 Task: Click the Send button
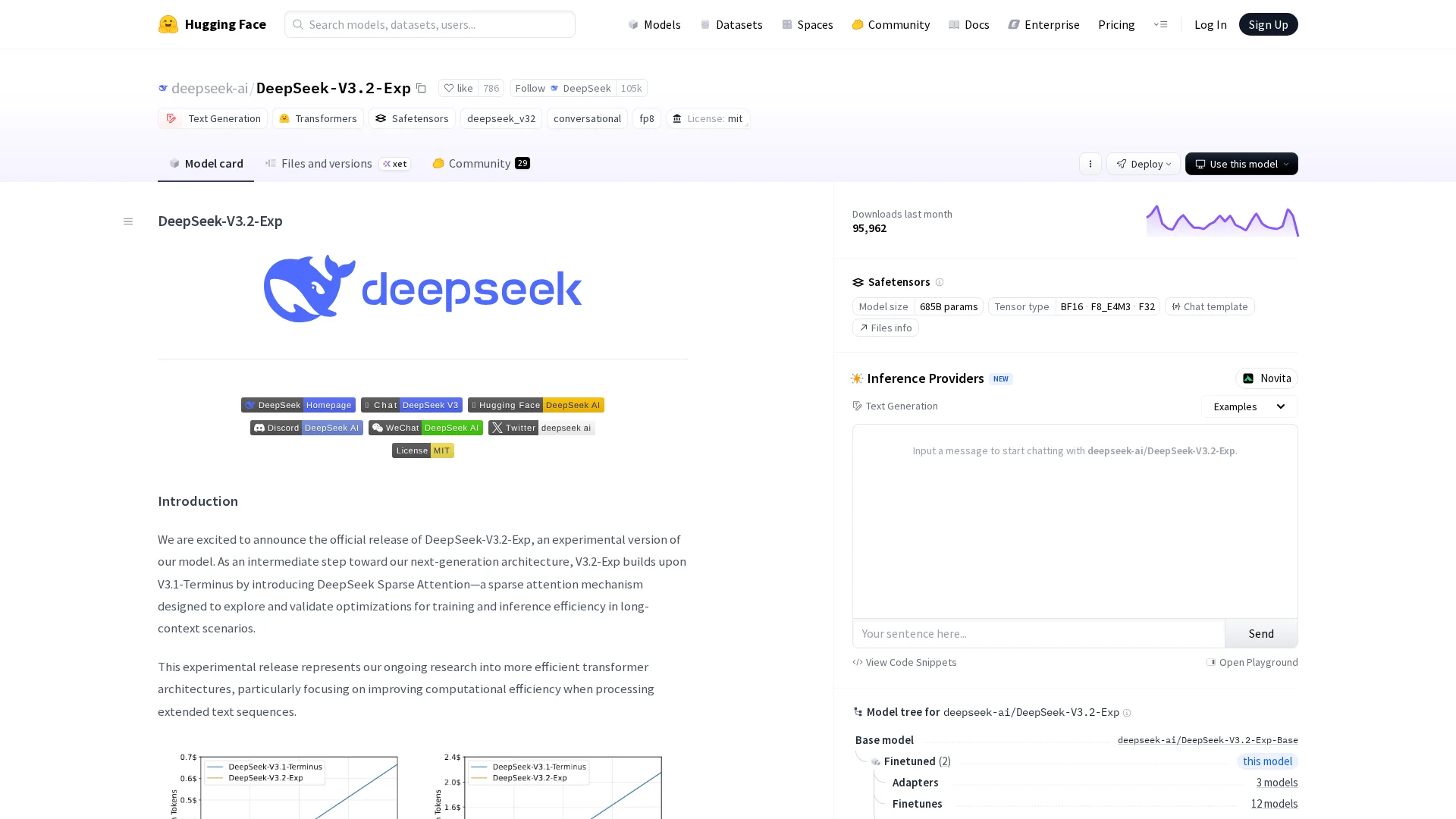click(x=1260, y=633)
